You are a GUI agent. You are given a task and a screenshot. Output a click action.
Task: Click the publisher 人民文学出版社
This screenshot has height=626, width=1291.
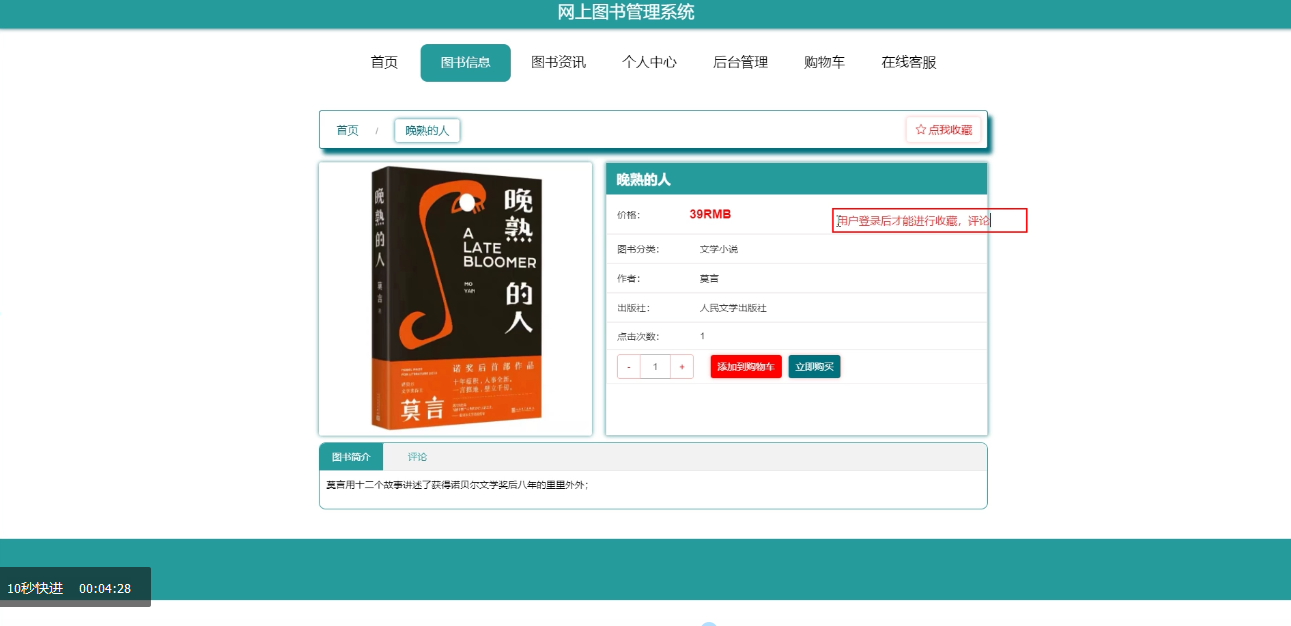pos(733,308)
